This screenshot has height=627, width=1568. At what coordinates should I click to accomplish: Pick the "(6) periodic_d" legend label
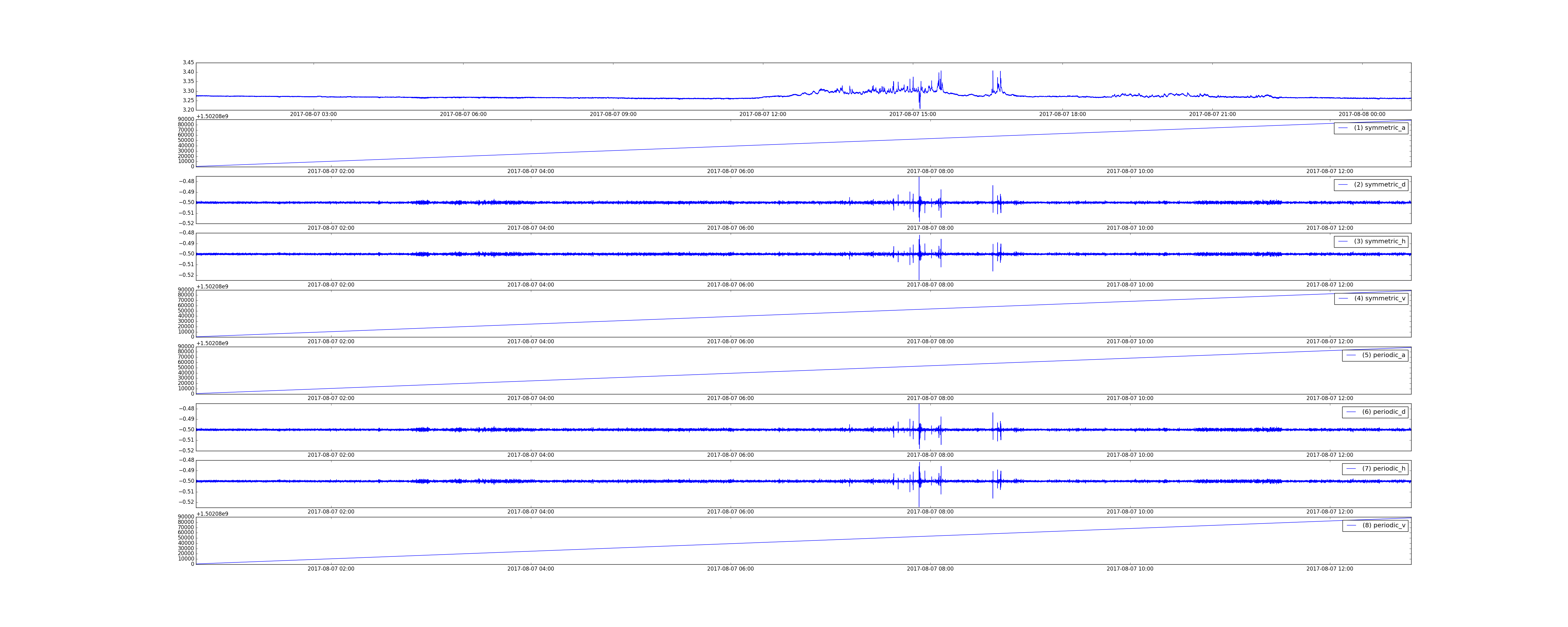coord(1384,412)
